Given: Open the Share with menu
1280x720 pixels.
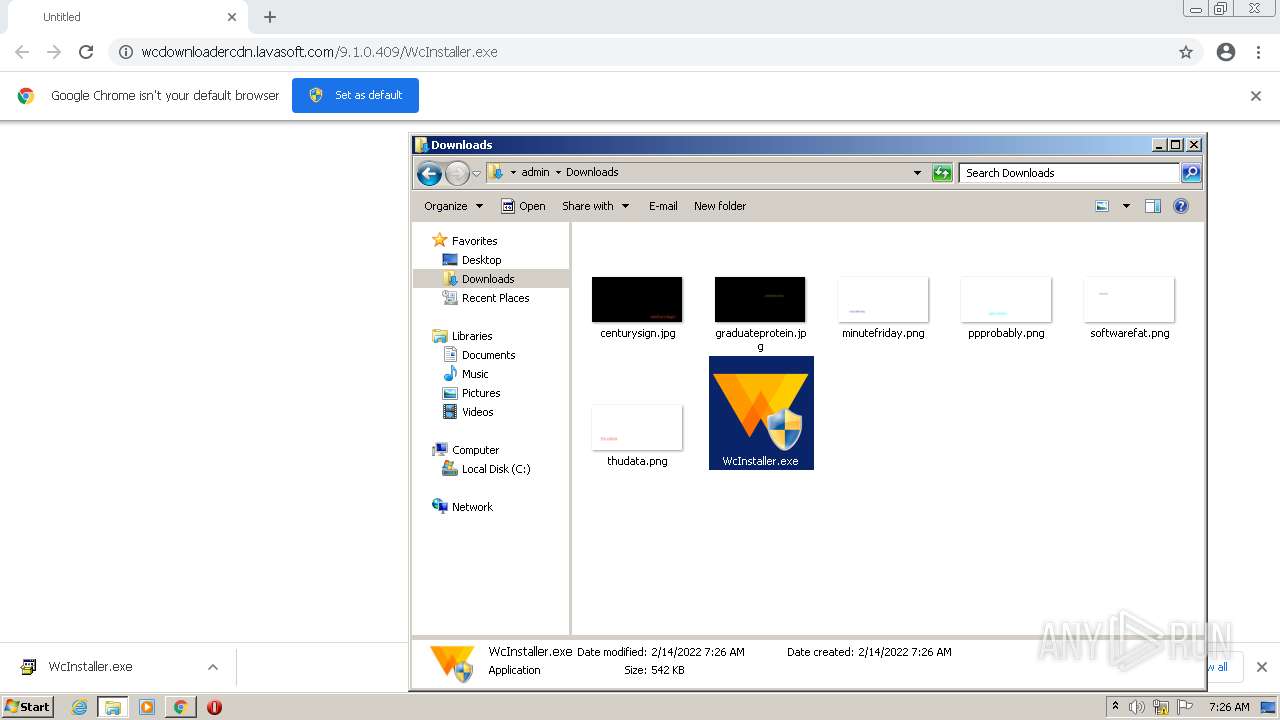Looking at the screenshot, I should (596, 206).
